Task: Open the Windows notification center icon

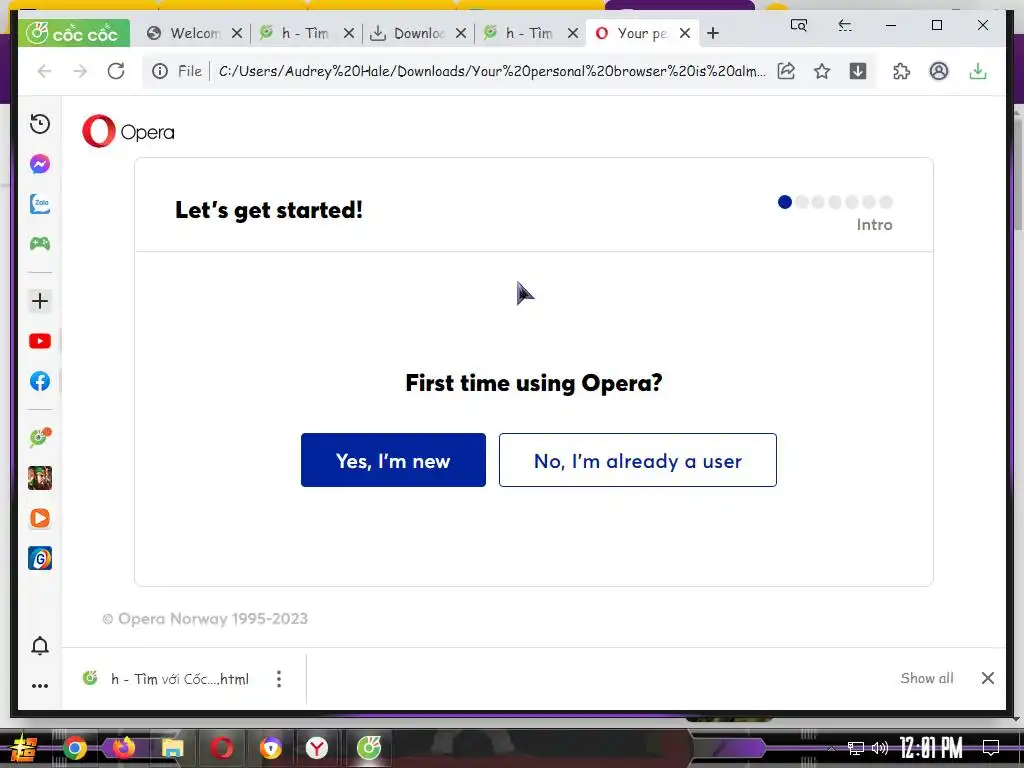Action: 991,748
